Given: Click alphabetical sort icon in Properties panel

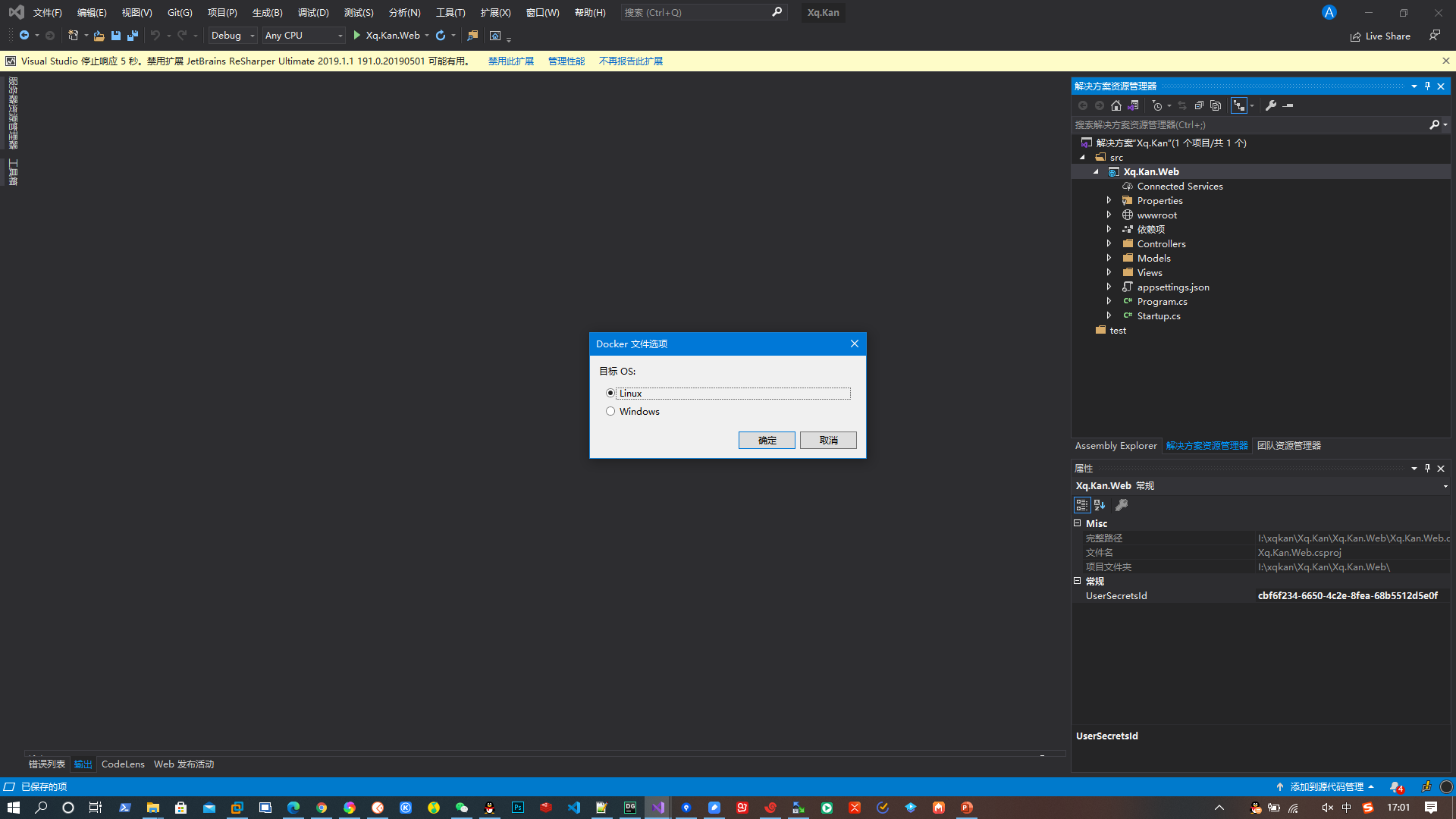Looking at the screenshot, I should pos(1100,505).
